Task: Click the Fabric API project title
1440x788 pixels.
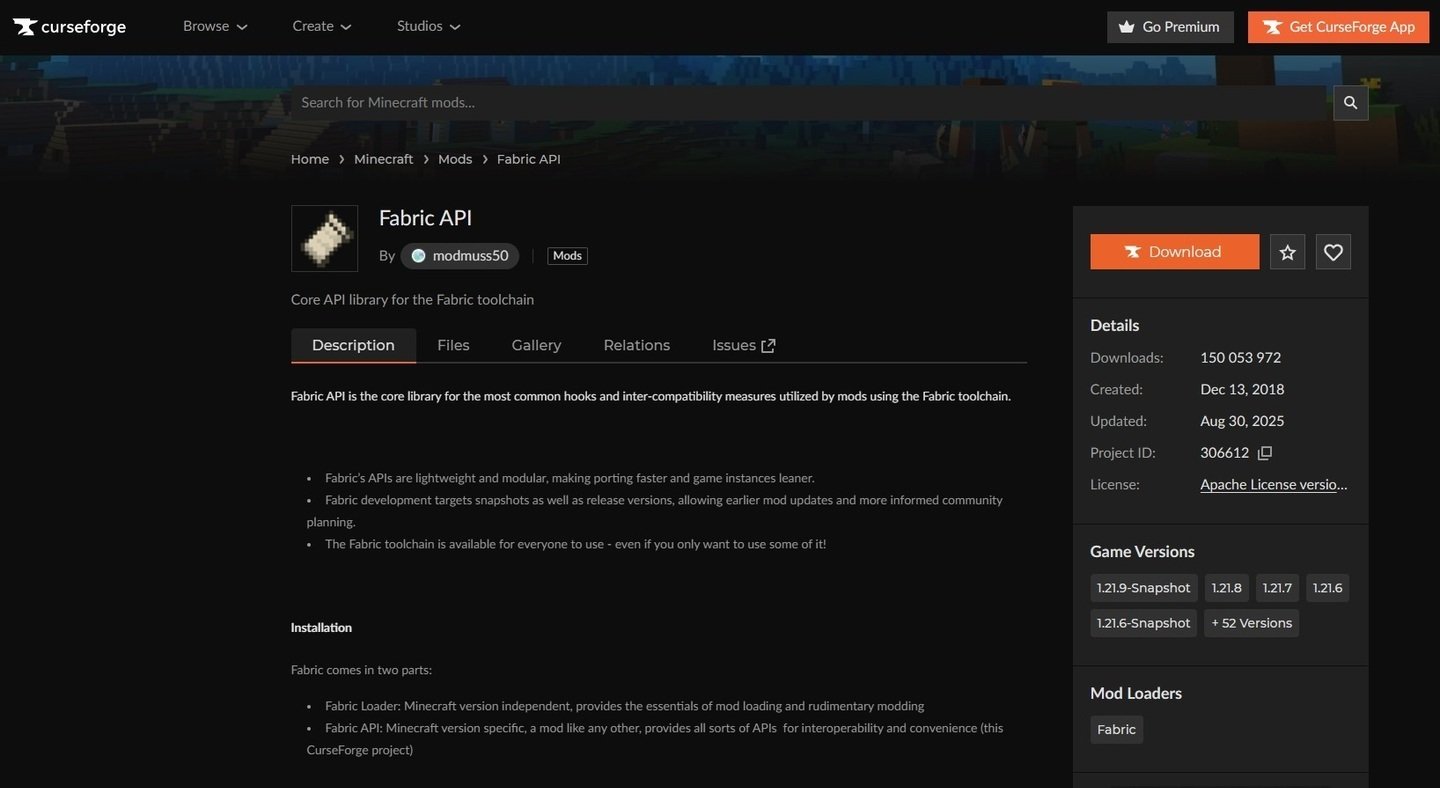Action: coord(425,218)
